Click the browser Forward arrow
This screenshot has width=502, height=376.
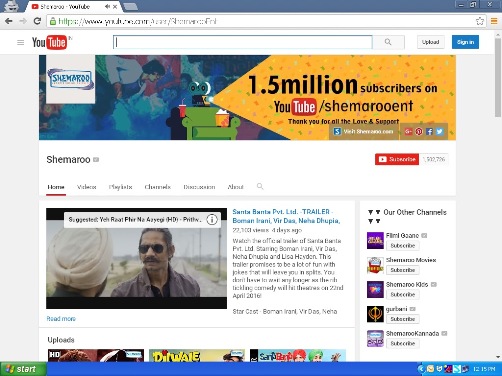pos(23,21)
